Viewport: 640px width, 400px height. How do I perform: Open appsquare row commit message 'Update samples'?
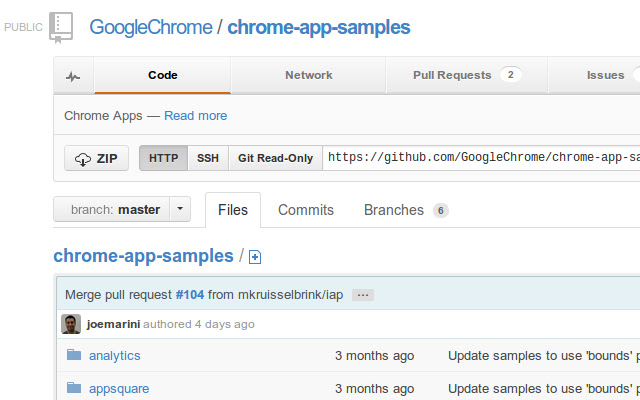click(544, 389)
